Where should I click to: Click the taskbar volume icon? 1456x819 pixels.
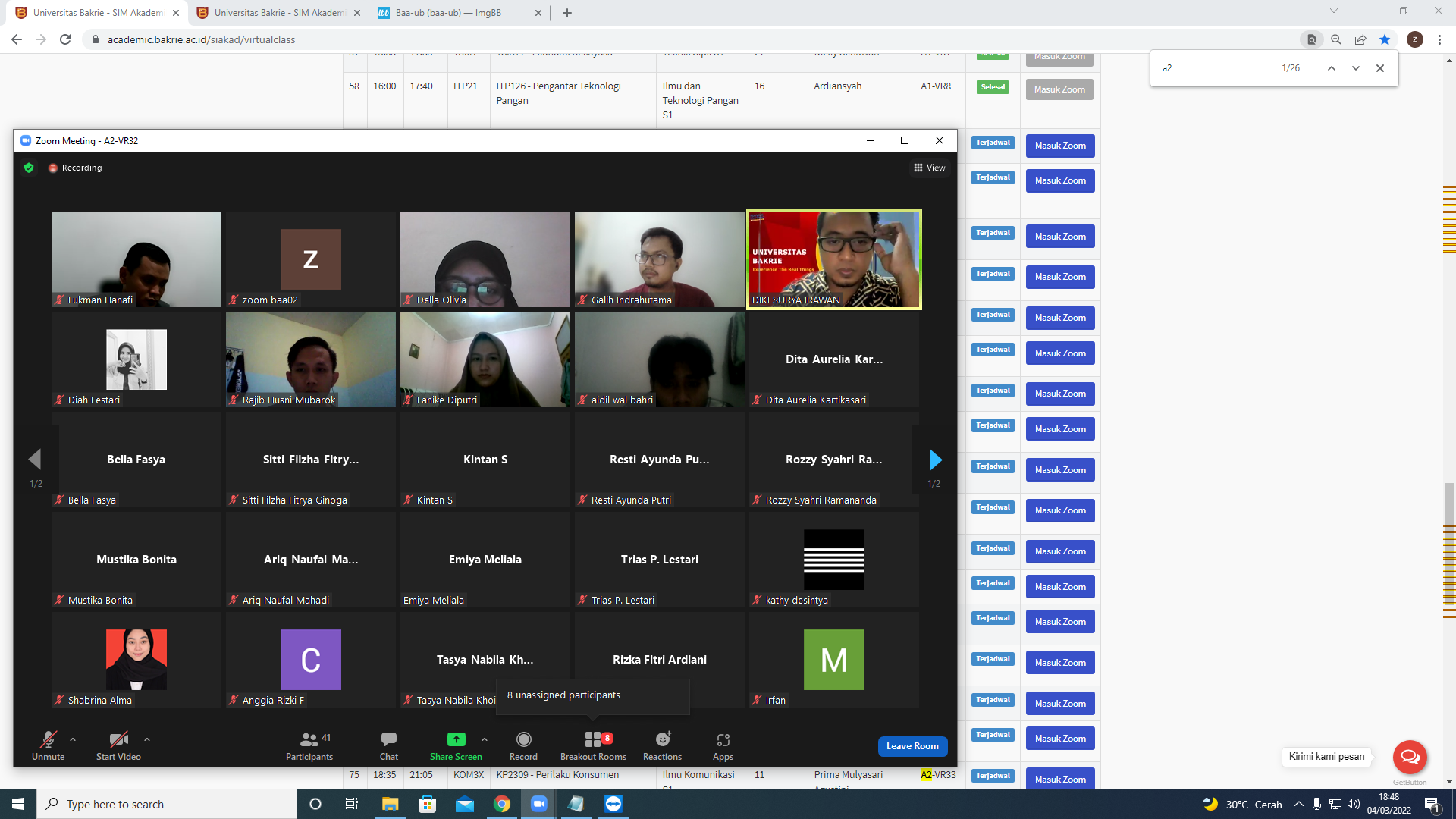(1354, 804)
